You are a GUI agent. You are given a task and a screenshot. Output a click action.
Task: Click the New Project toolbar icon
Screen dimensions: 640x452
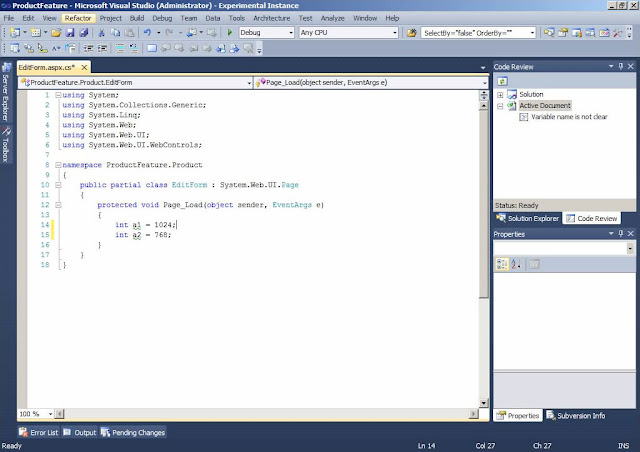[x=15, y=33]
